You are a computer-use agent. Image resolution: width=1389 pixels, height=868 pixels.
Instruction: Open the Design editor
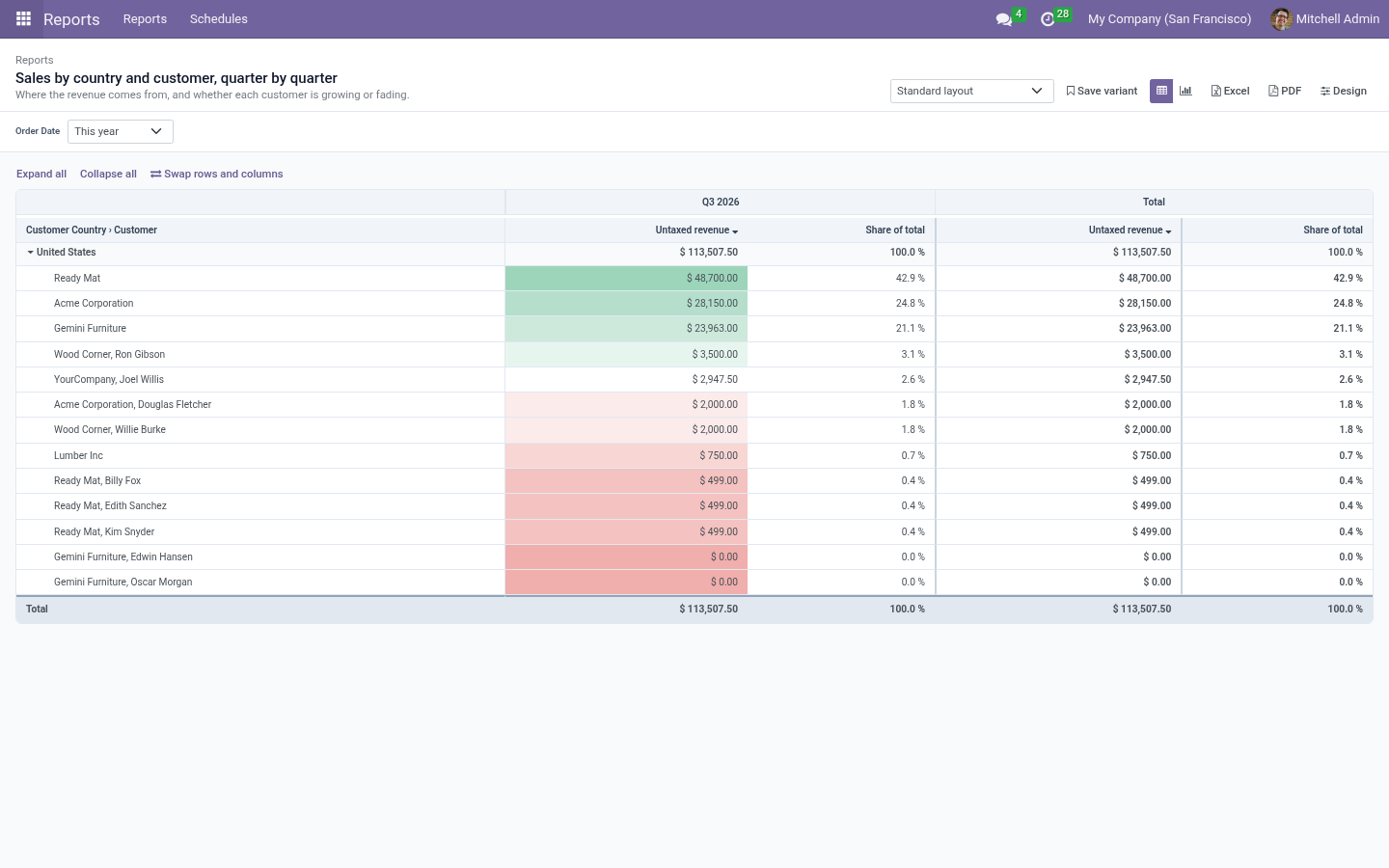coord(1344,91)
